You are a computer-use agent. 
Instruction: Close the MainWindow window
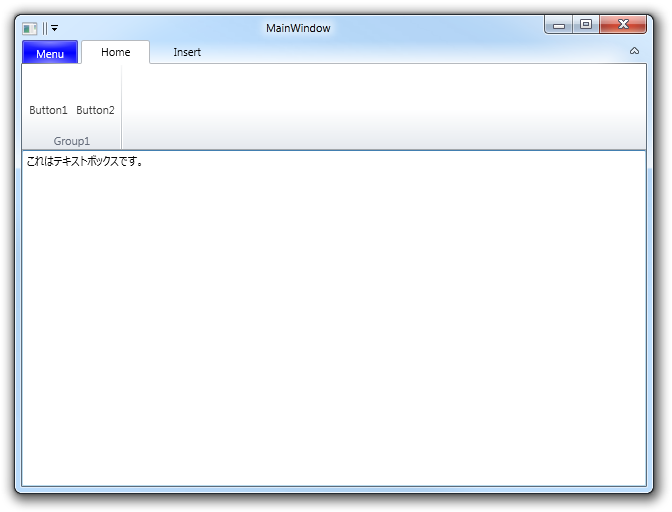click(x=623, y=25)
